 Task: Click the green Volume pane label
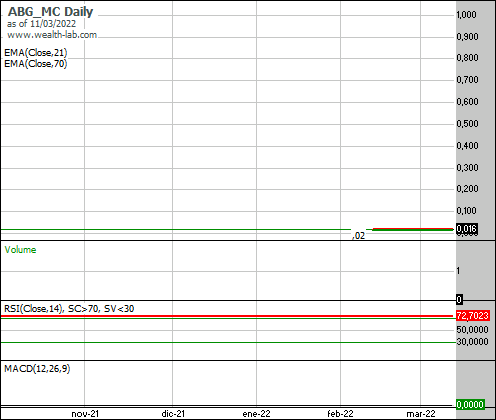20,250
